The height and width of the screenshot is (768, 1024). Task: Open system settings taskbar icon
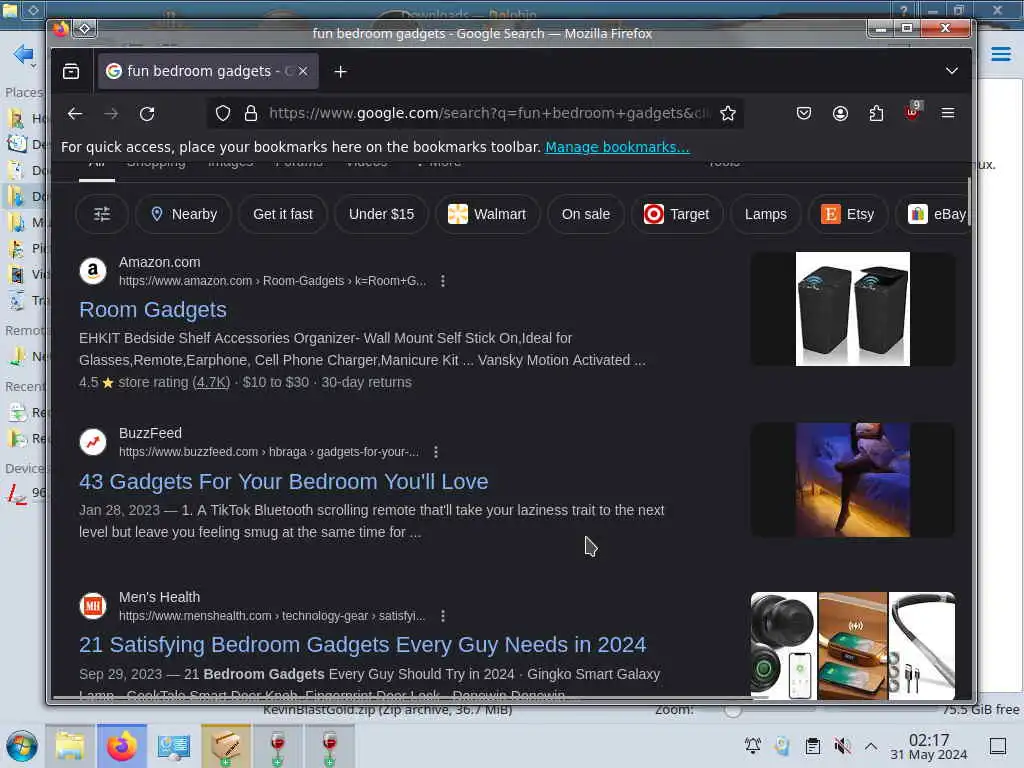[174, 746]
